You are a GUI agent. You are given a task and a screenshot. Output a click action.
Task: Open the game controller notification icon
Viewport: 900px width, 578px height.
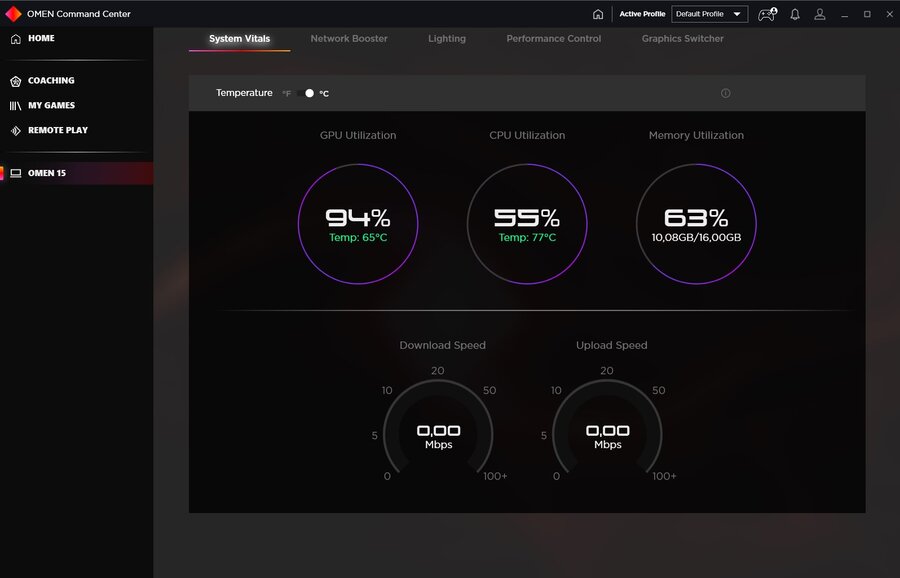[x=767, y=14]
